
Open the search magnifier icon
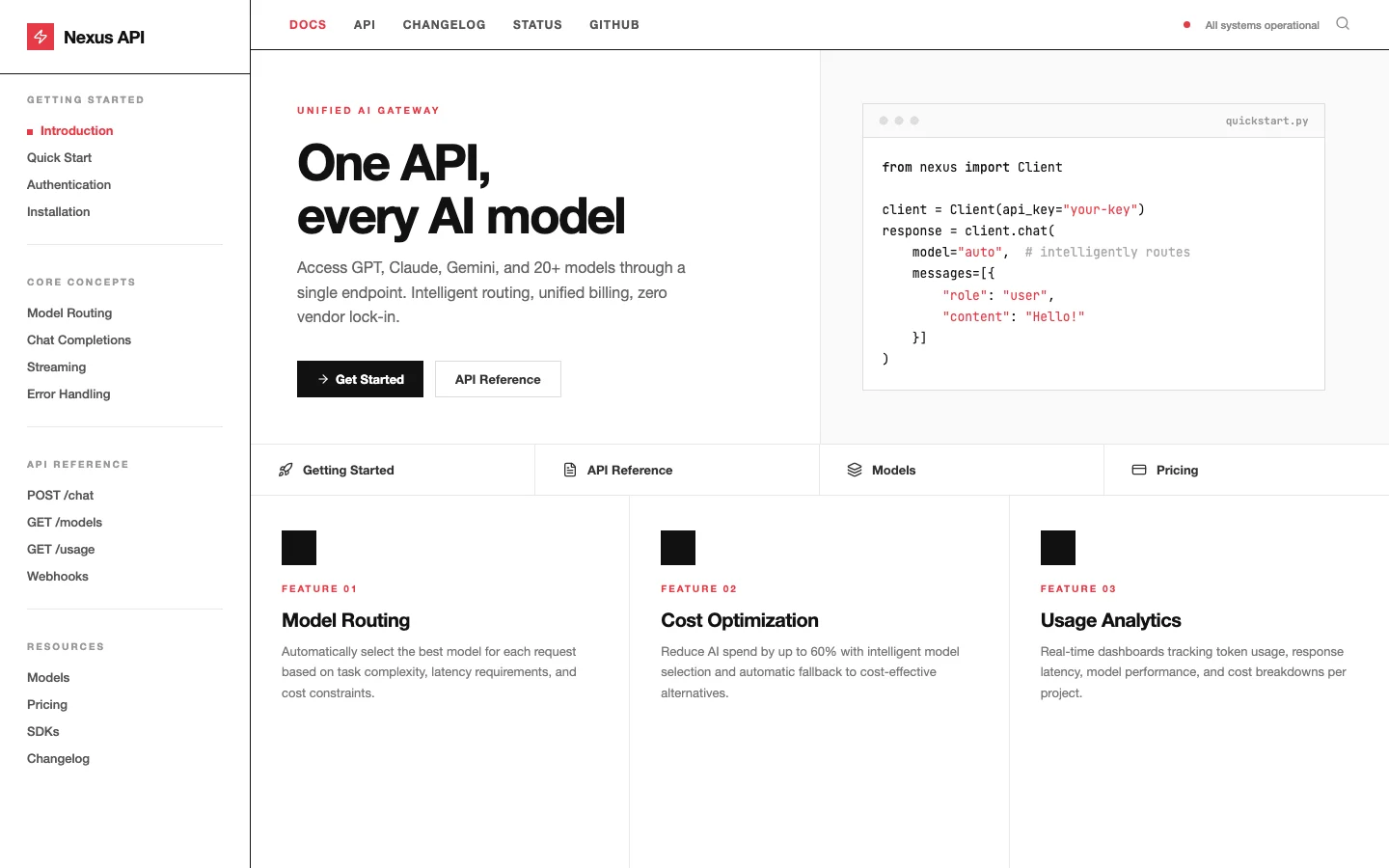point(1343,24)
